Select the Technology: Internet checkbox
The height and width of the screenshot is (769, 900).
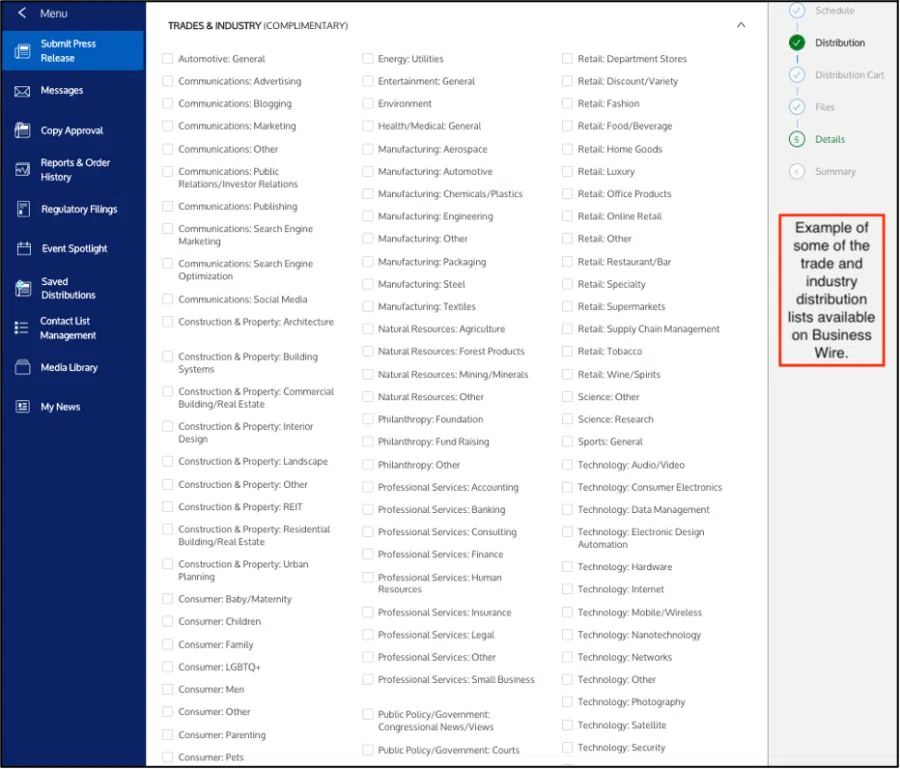click(568, 590)
